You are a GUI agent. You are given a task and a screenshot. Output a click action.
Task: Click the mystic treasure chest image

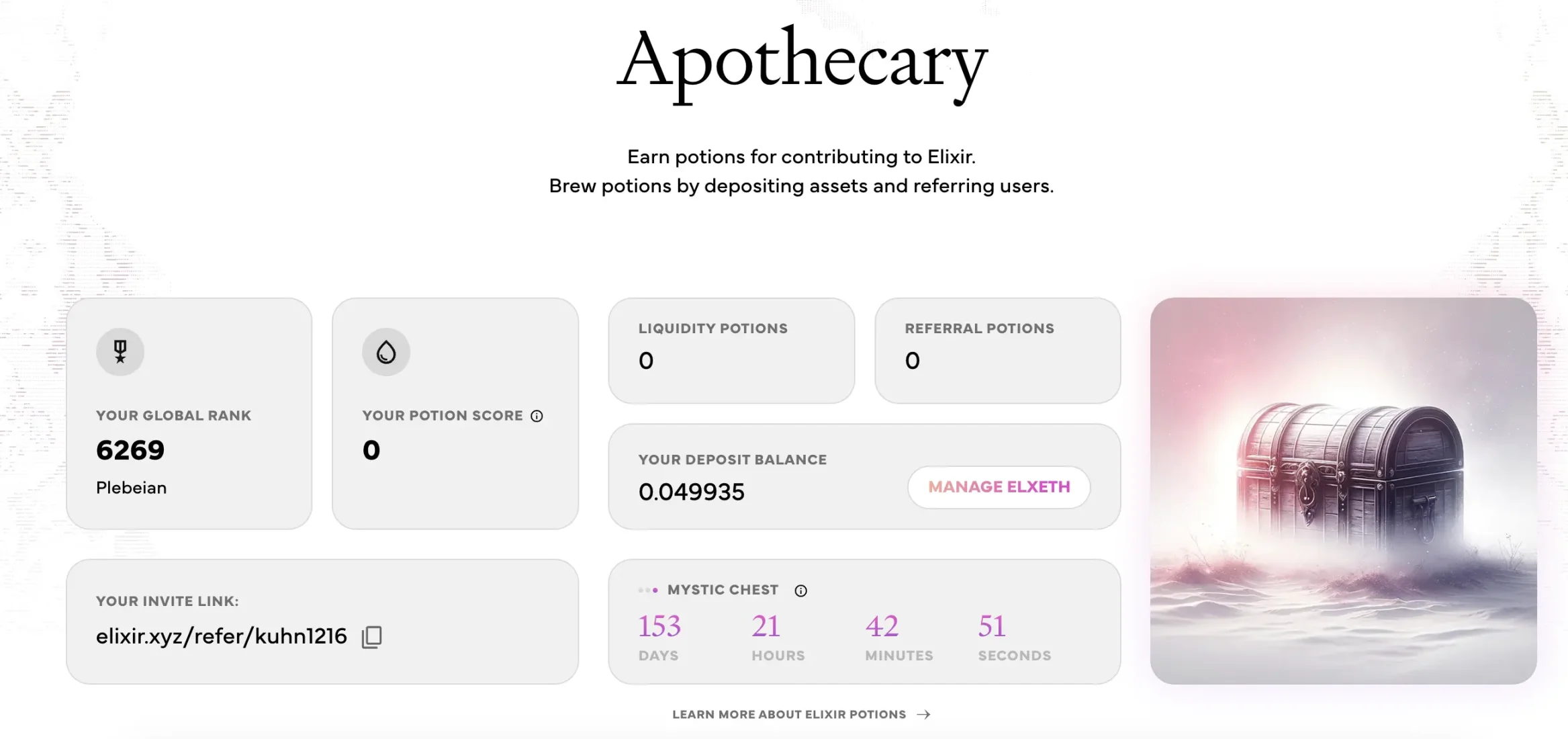pyautogui.click(x=1343, y=490)
